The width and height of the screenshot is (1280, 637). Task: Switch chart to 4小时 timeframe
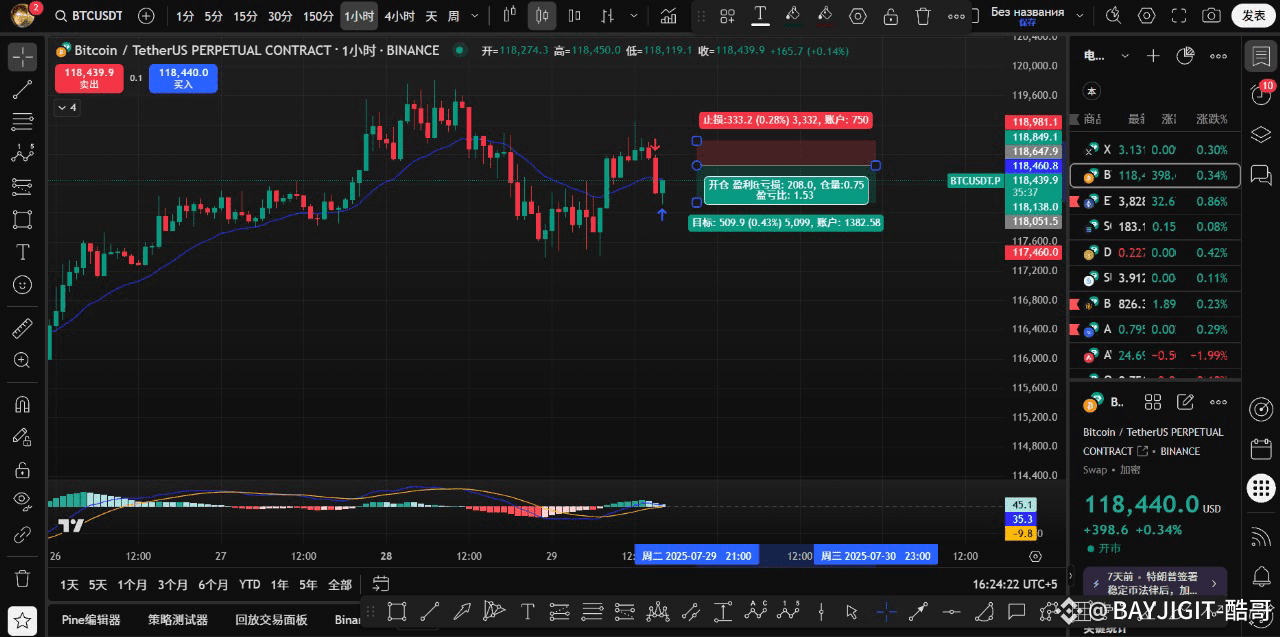point(399,16)
